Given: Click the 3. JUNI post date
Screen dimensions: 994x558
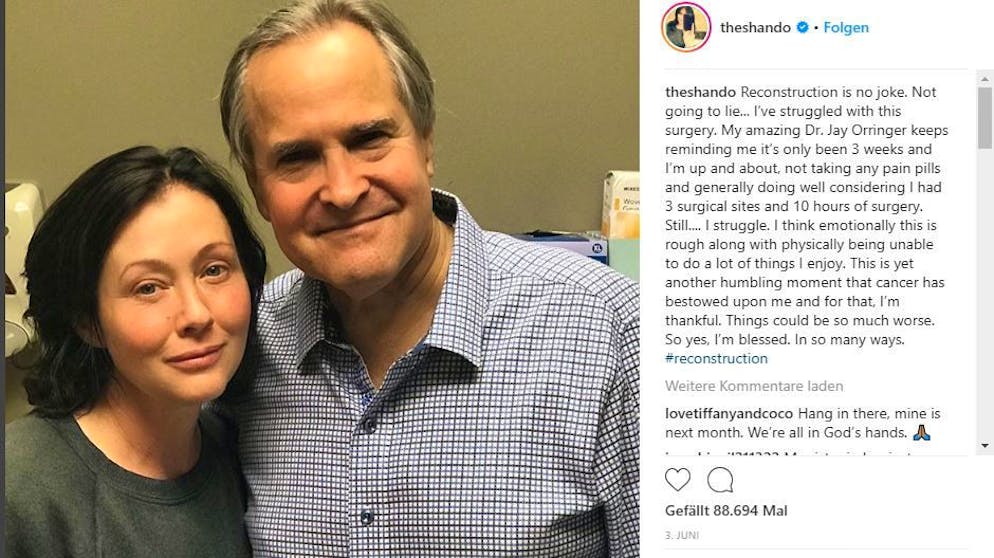Looking at the screenshot, I should (684, 536).
